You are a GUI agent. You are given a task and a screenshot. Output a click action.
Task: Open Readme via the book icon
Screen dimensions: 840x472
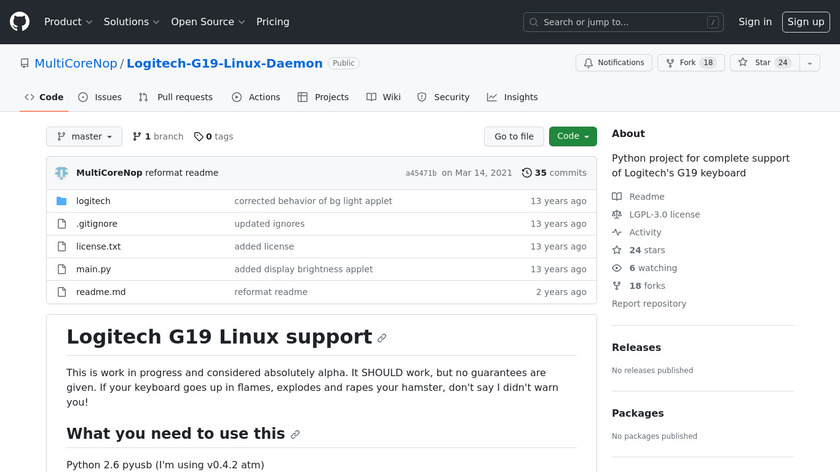coord(617,197)
